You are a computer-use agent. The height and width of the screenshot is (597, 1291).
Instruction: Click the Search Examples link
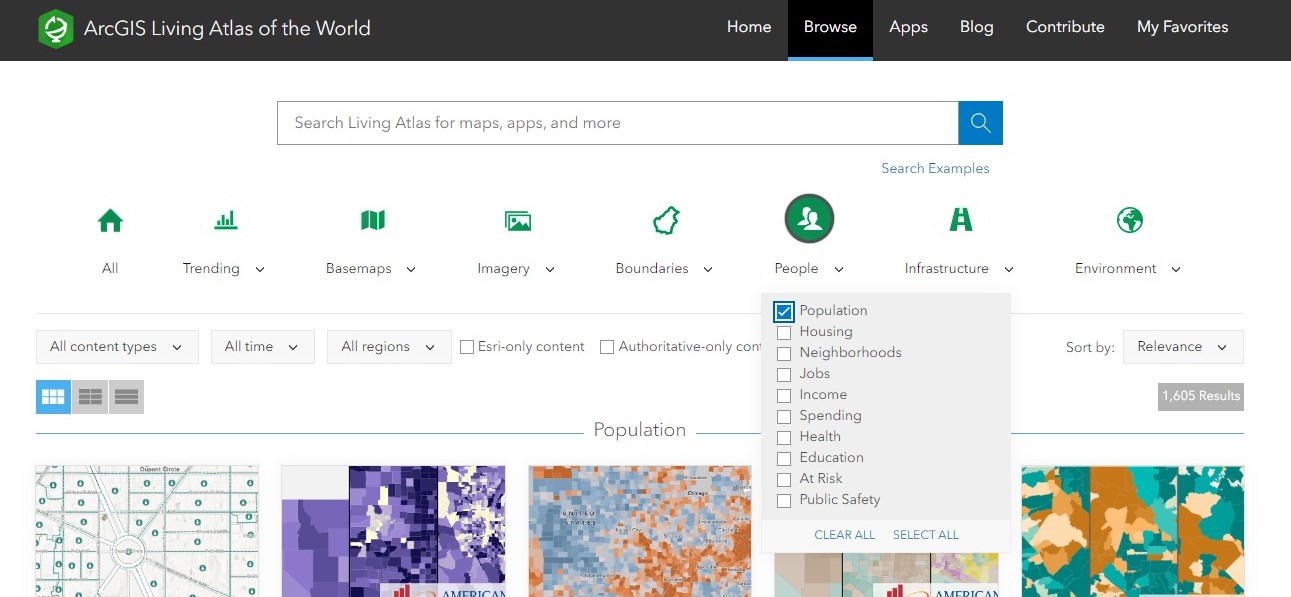point(935,168)
